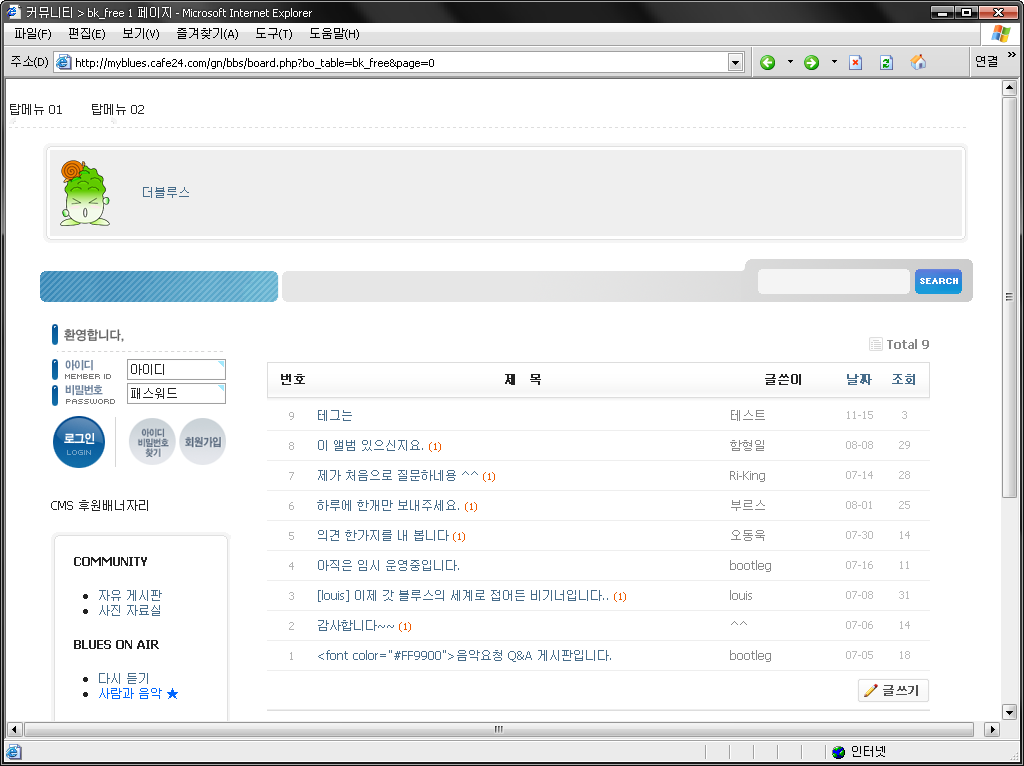
Task: Open post 하루에 한개만 보내주세요.
Action: (389, 505)
